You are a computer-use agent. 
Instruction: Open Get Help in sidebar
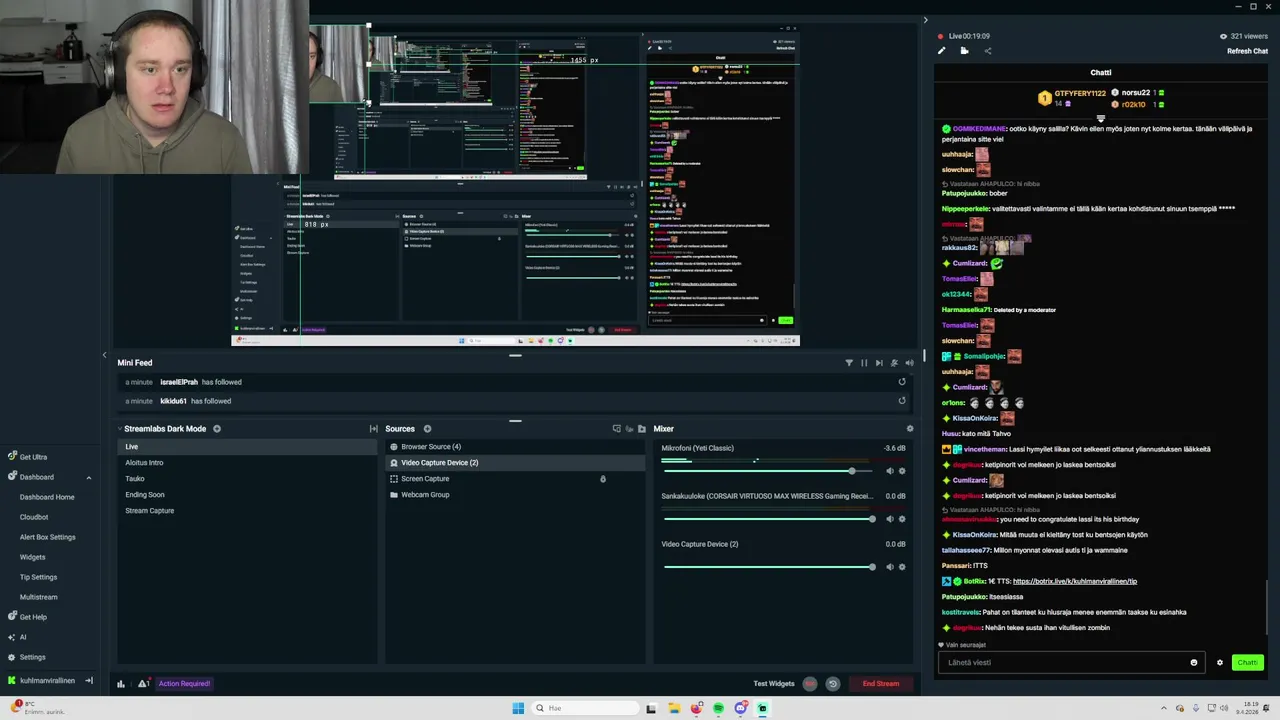tap(33, 617)
